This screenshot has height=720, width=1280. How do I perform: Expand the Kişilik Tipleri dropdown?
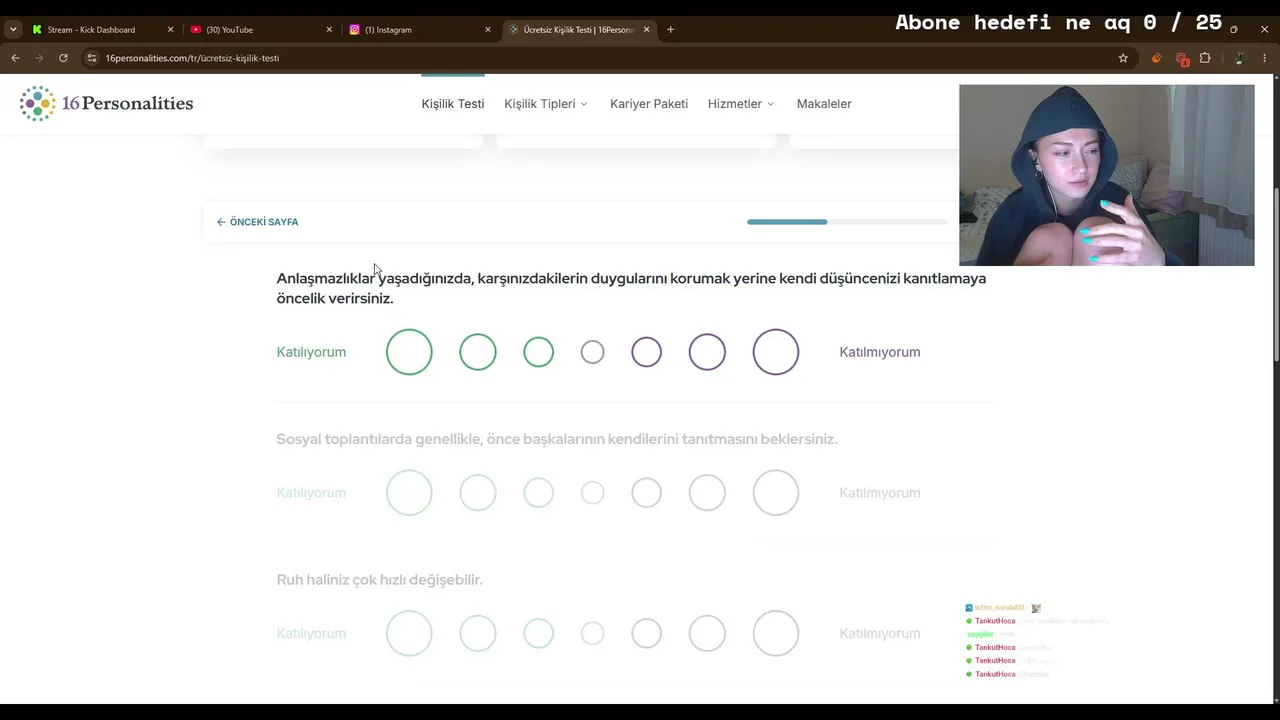pos(546,104)
